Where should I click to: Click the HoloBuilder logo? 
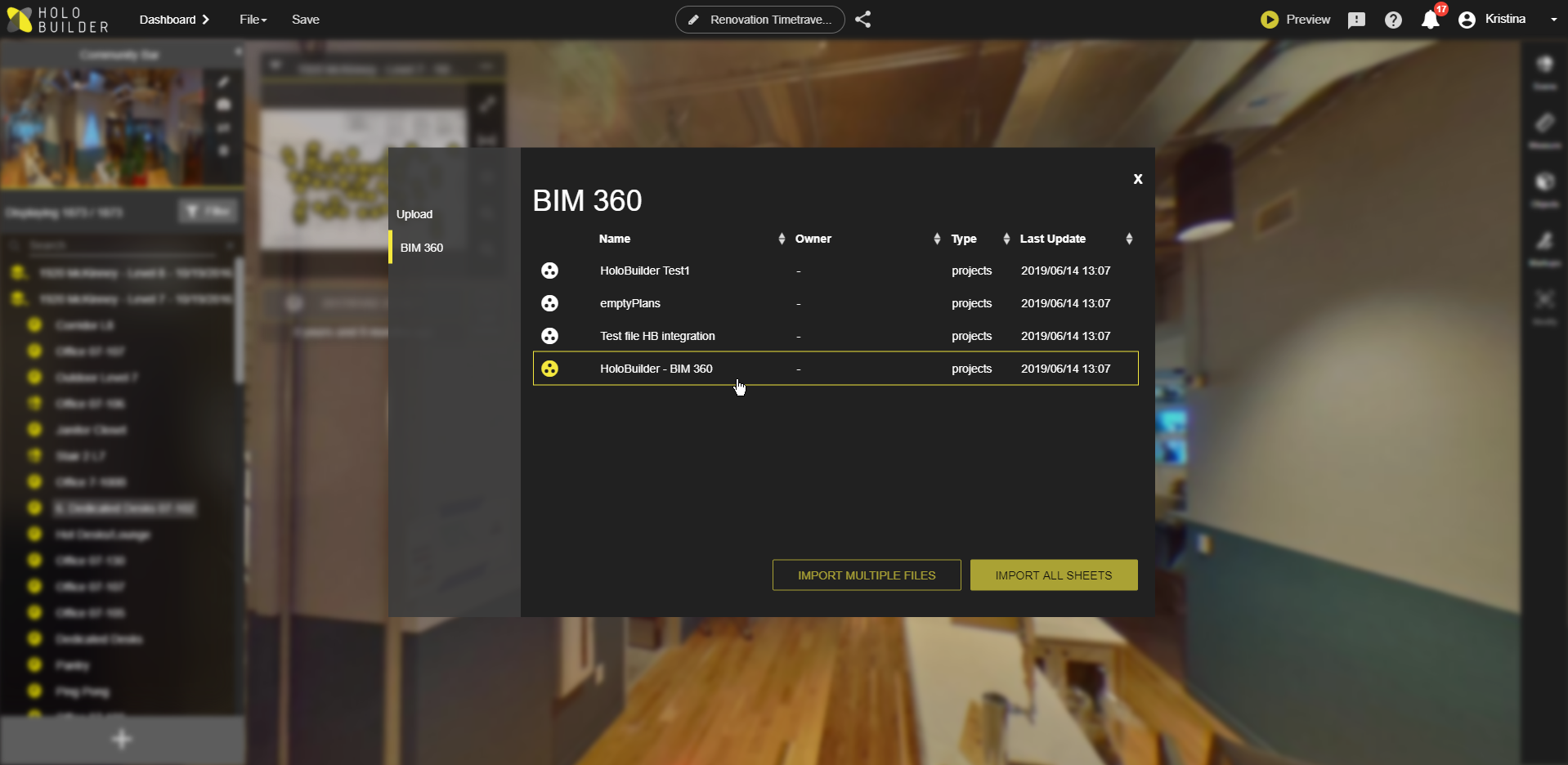[57, 20]
